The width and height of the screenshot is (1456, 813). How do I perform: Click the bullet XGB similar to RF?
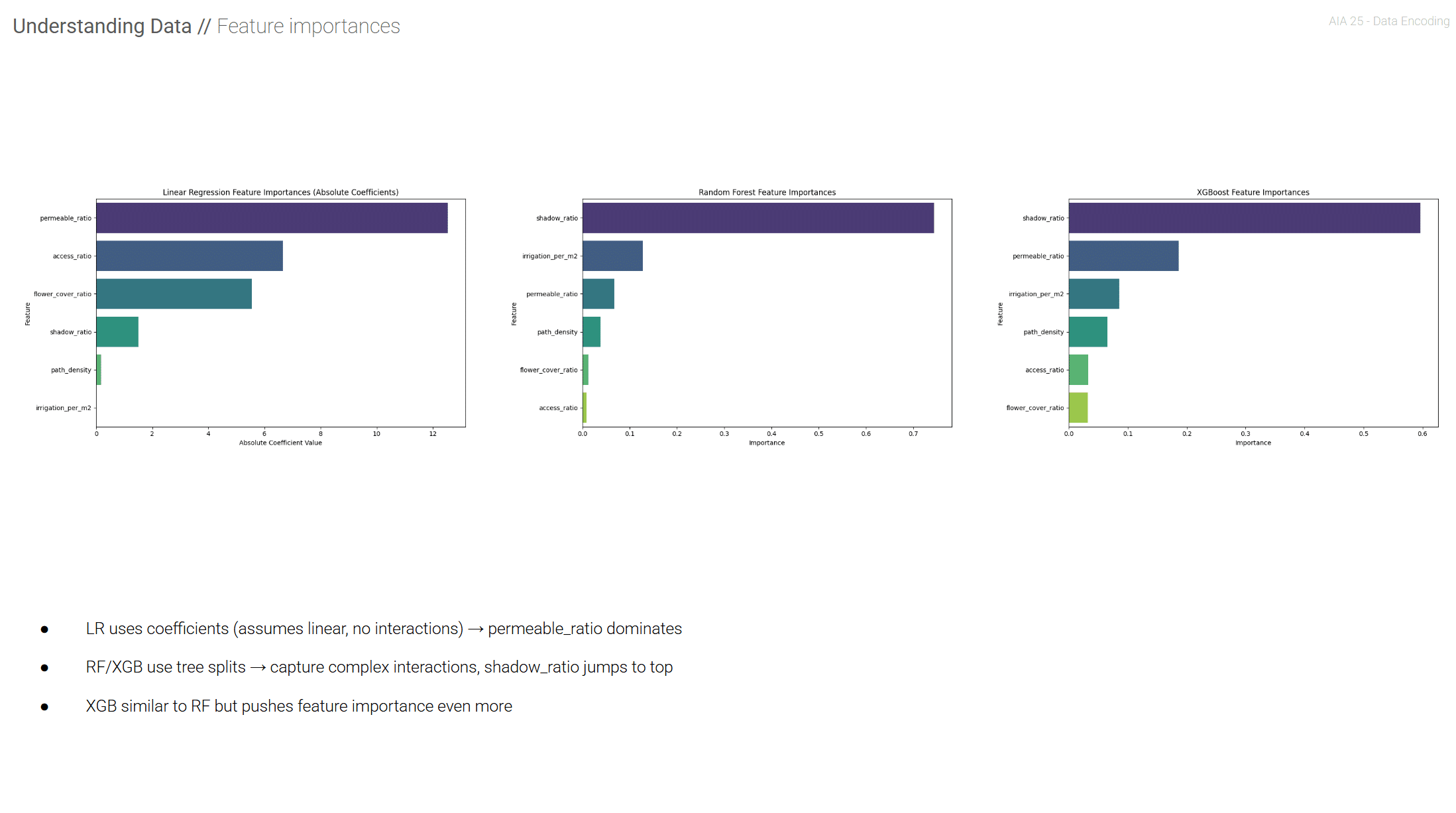click(x=298, y=706)
